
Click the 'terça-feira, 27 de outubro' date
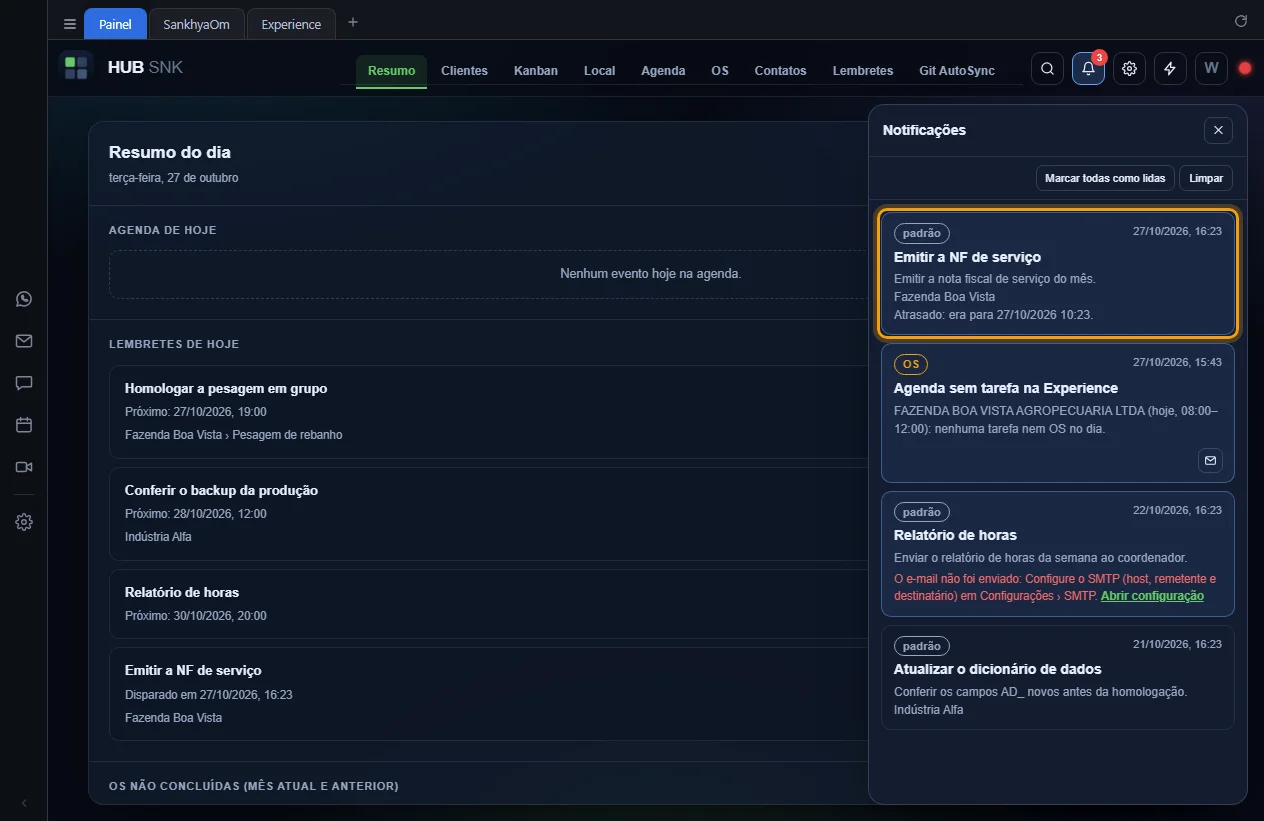click(x=174, y=178)
